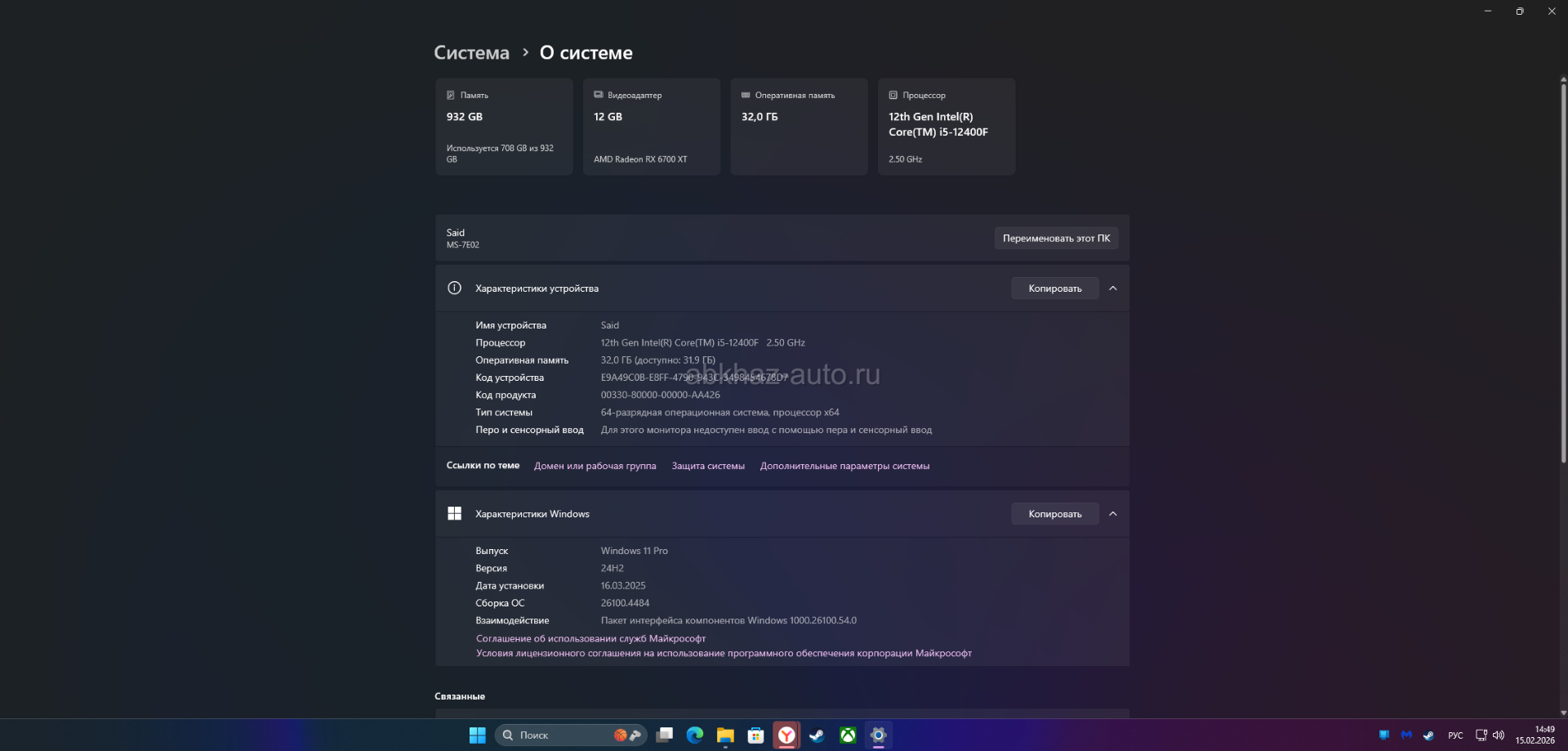Open Microsoft Store from the taskbar

[755, 735]
